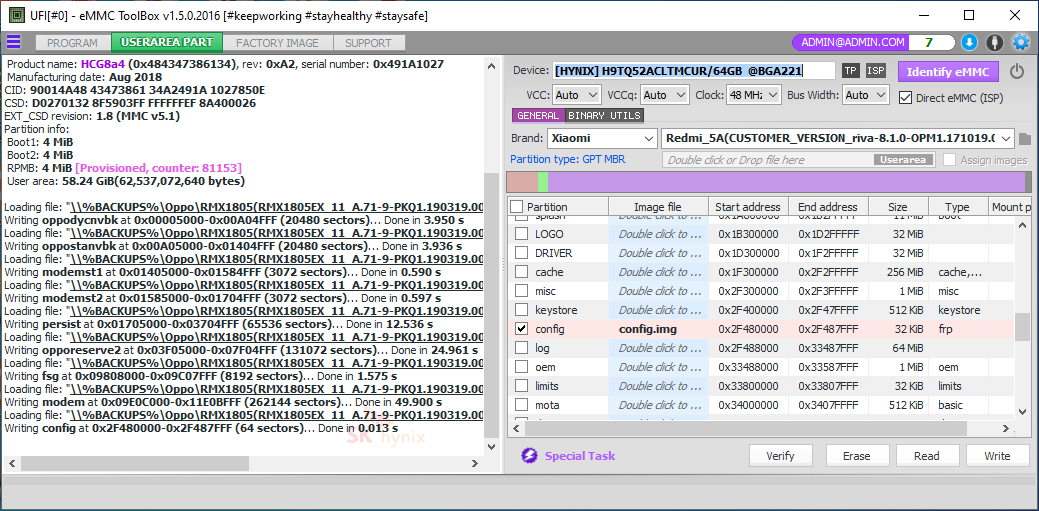
Task: Open the Brand Xiaomi dropdown
Action: pyautogui.click(x=602, y=139)
